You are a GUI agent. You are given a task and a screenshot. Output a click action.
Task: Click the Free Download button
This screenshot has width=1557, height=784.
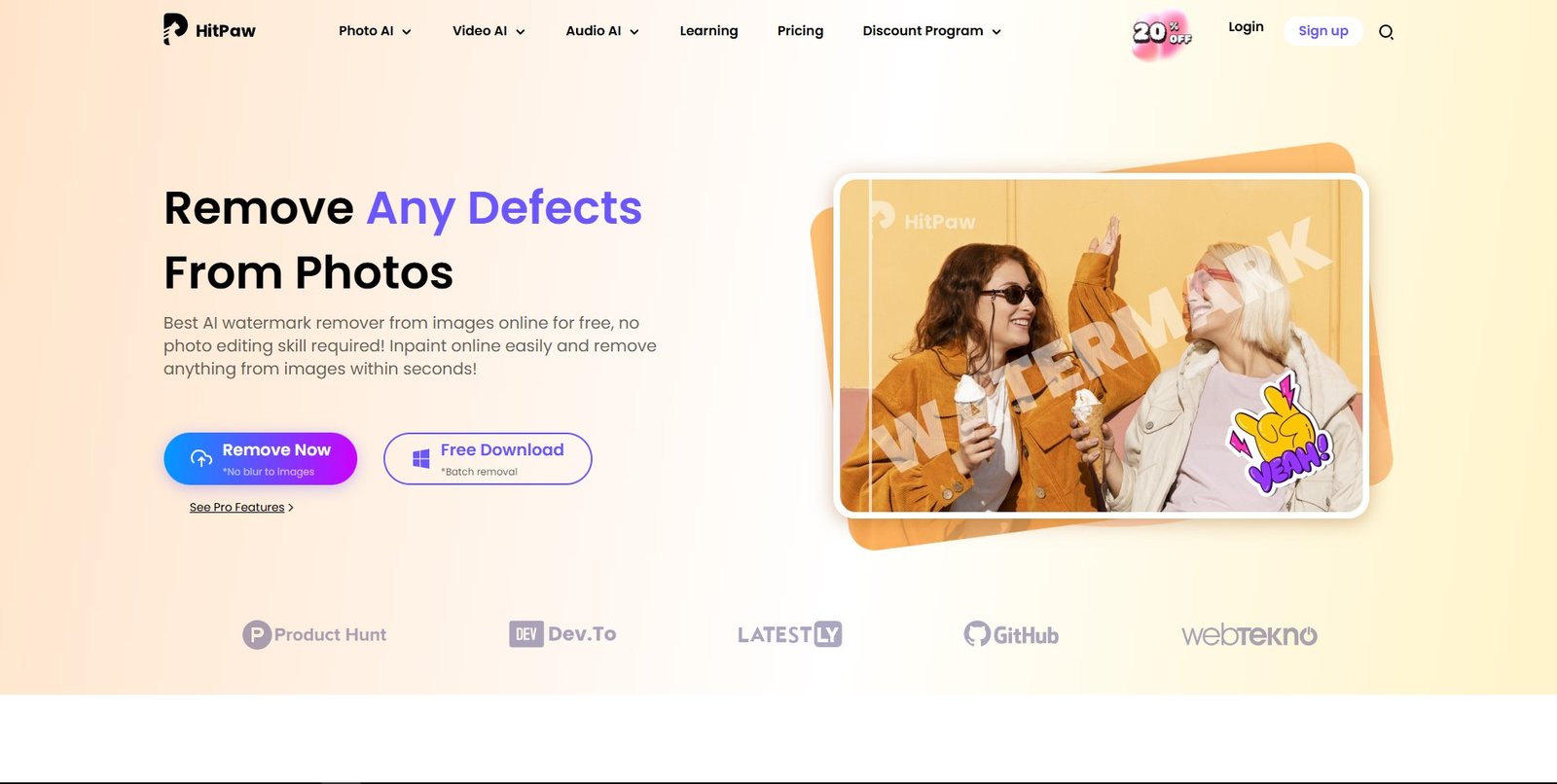488,459
